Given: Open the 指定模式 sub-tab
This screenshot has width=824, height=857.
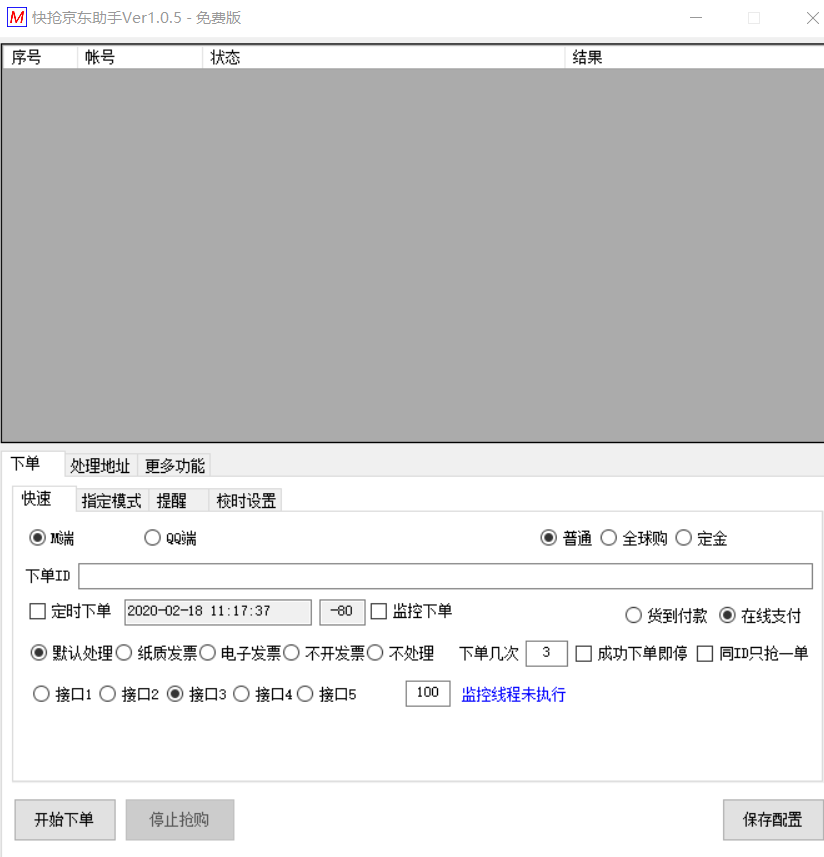Looking at the screenshot, I should [x=111, y=501].
